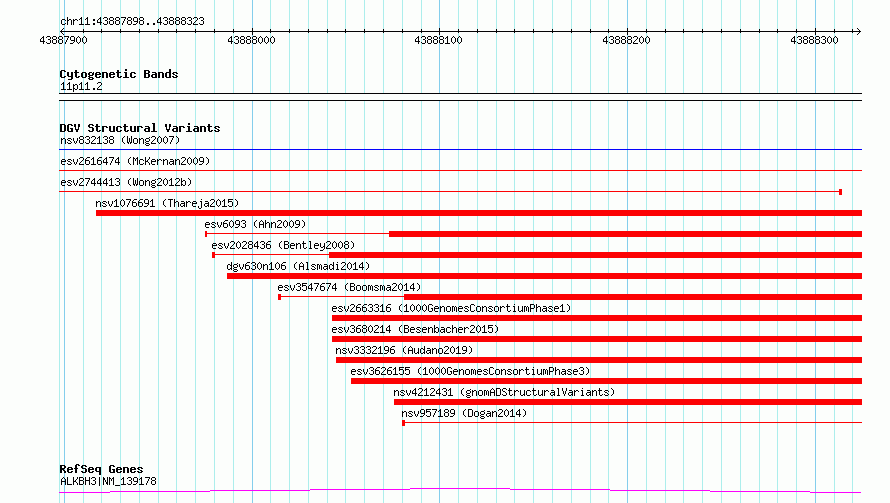Click the thick red esv6093 variant bar
The height and width of the screenshot is (503, 890).
625,234
